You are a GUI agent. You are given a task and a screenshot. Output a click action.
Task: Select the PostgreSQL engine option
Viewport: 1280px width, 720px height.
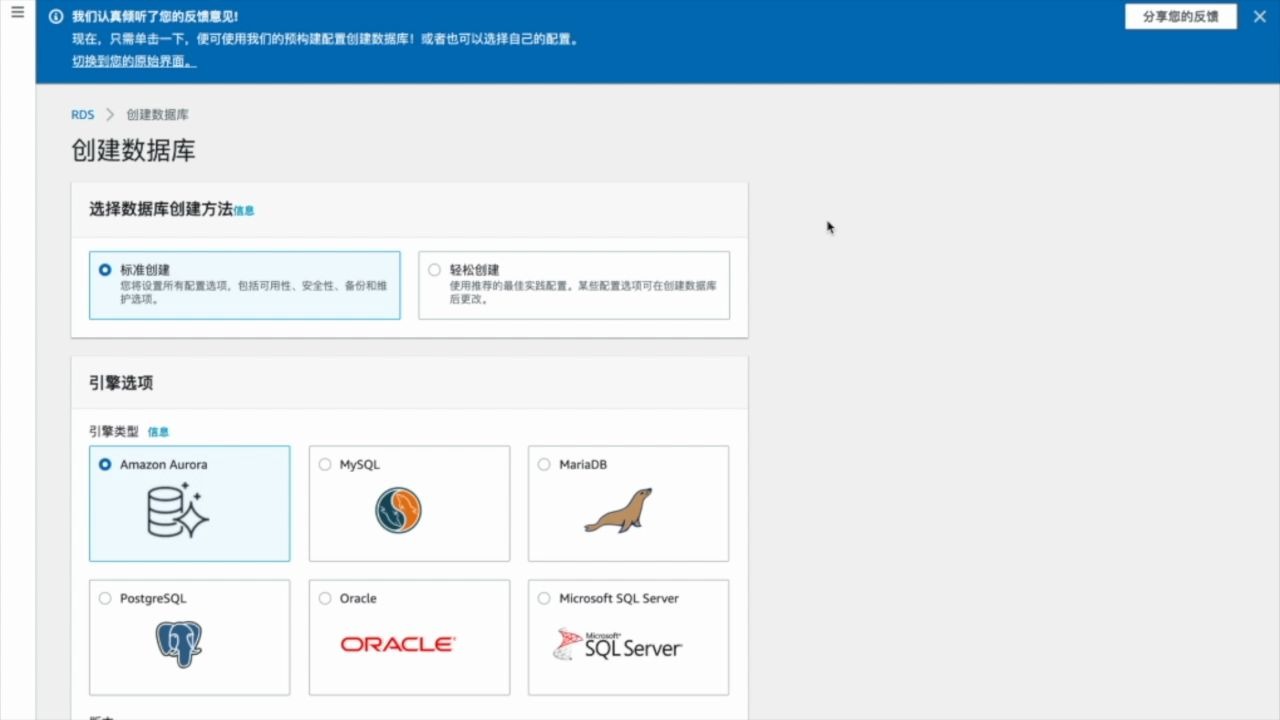[105, 598]
